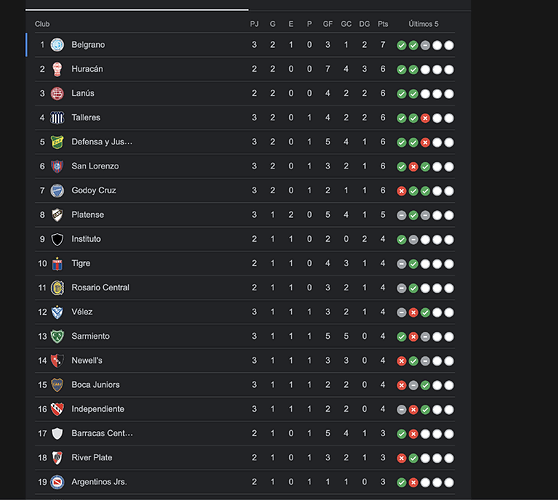
Task: Click the Últimos 5 column header
Action: tap(423, 24)
